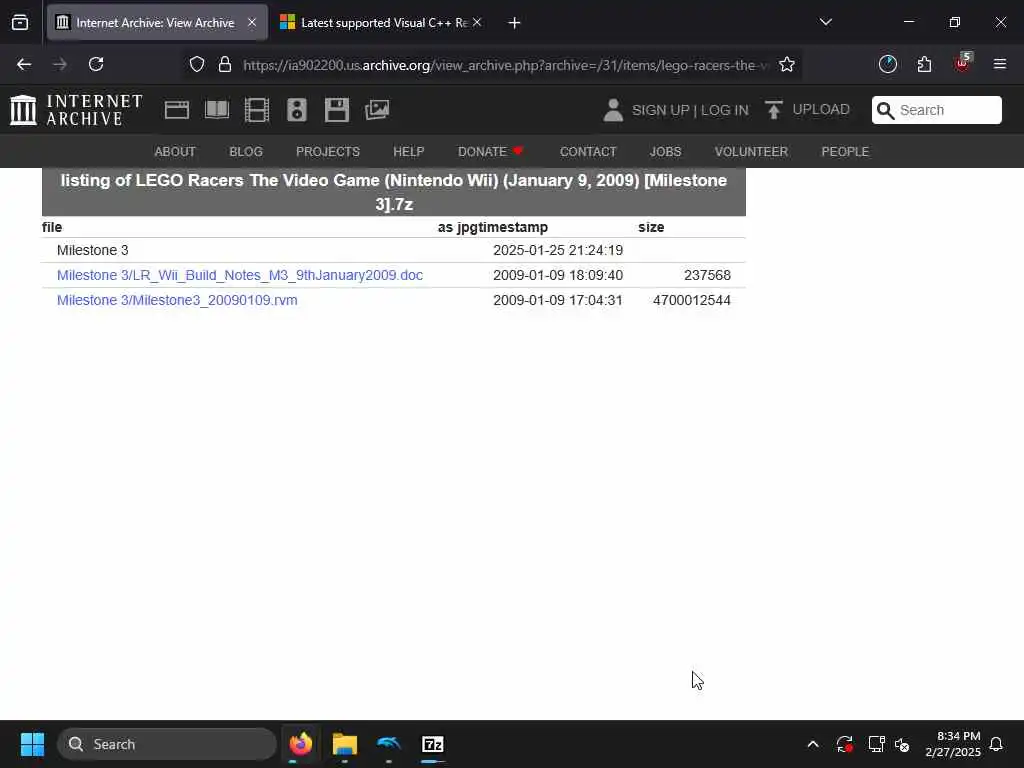Click the Windows taskbar Search box
Screen dimensions: 1024x768
[167, 744]
